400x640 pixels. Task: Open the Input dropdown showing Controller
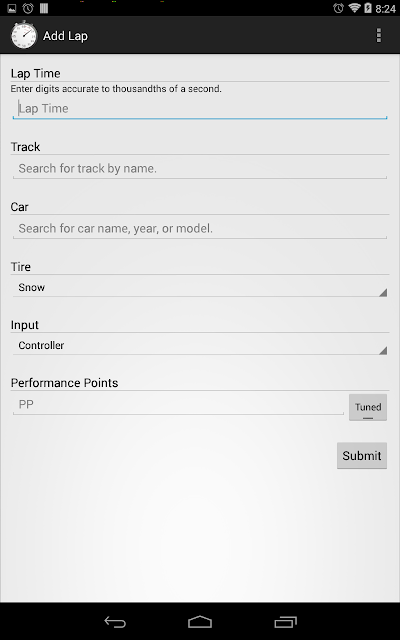pos(200,345)
